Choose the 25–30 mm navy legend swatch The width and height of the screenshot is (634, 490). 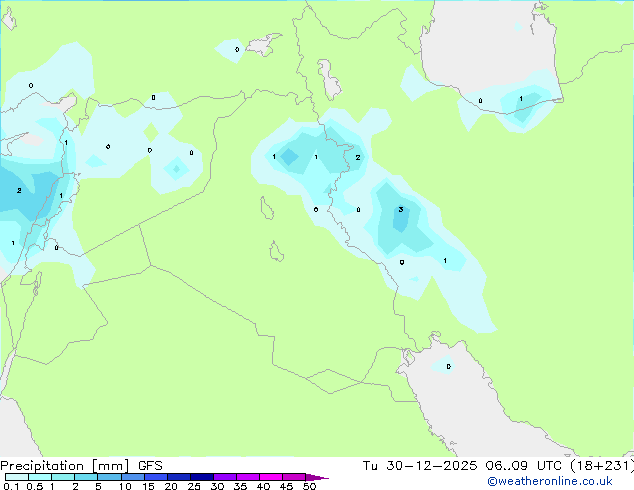click(201, 477)
